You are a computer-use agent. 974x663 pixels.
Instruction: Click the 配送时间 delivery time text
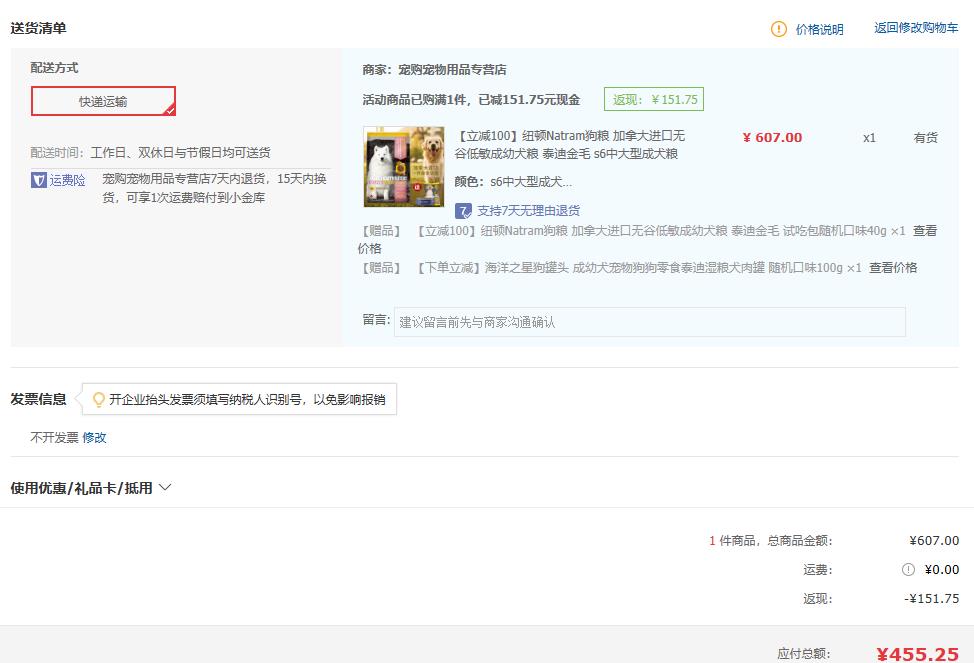[150, 152]
